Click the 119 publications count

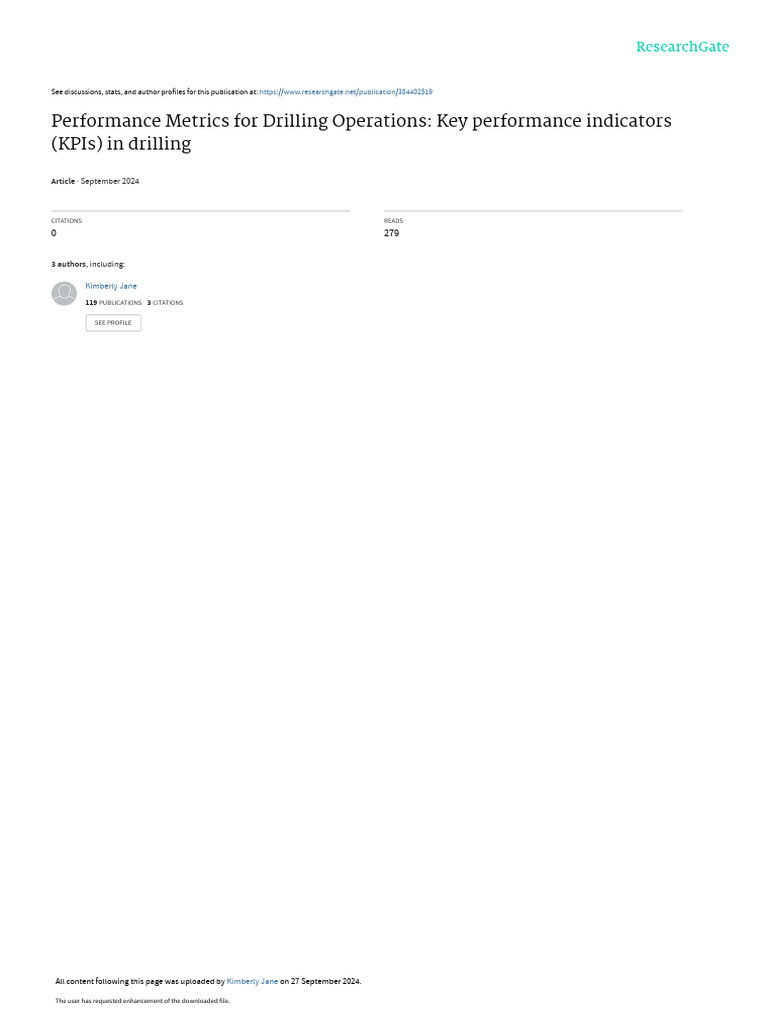(x=114, y=303)
